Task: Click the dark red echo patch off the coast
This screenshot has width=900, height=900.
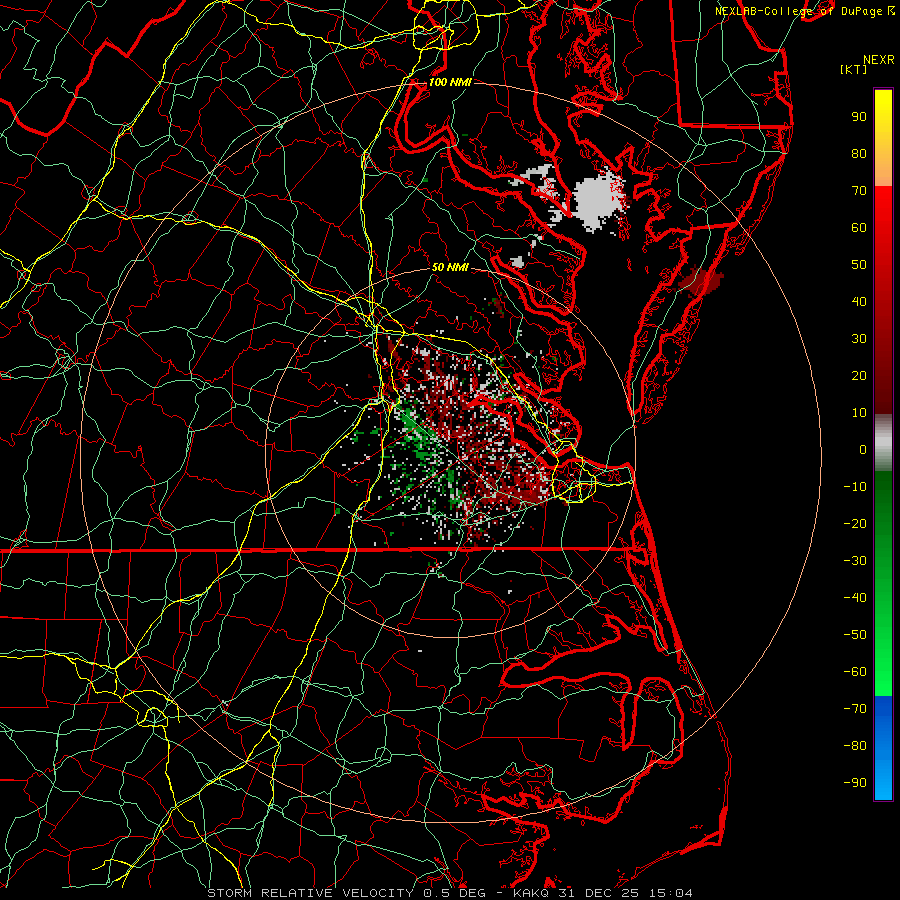Action: 701,281
